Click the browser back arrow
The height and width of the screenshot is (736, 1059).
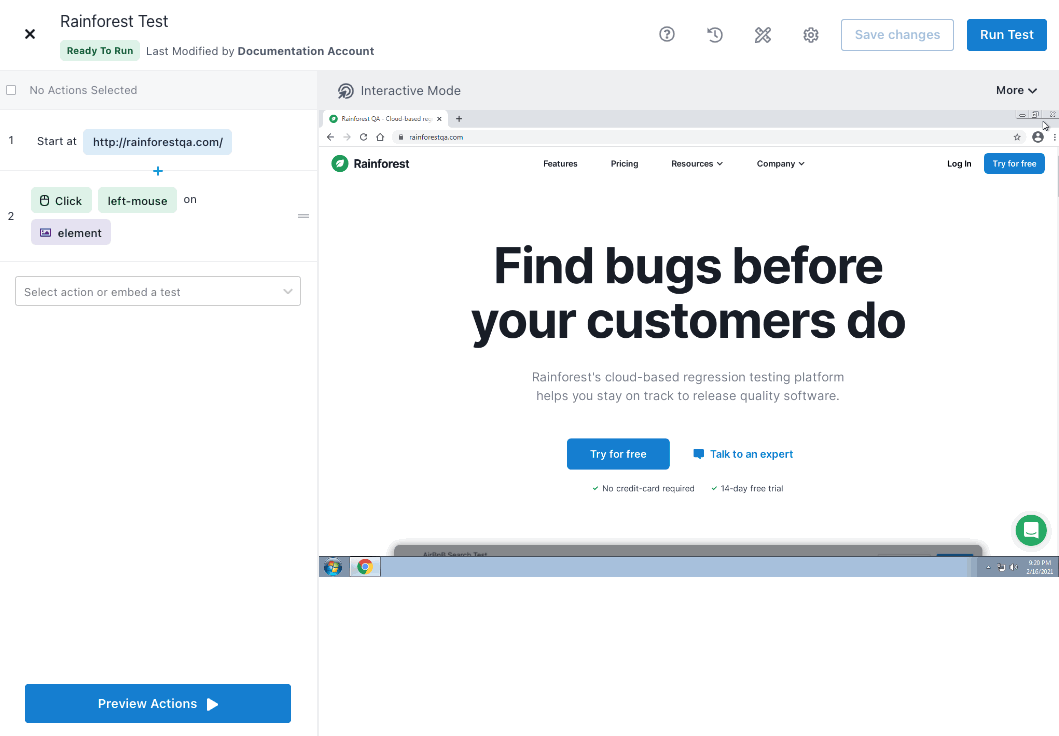point(330,137)
